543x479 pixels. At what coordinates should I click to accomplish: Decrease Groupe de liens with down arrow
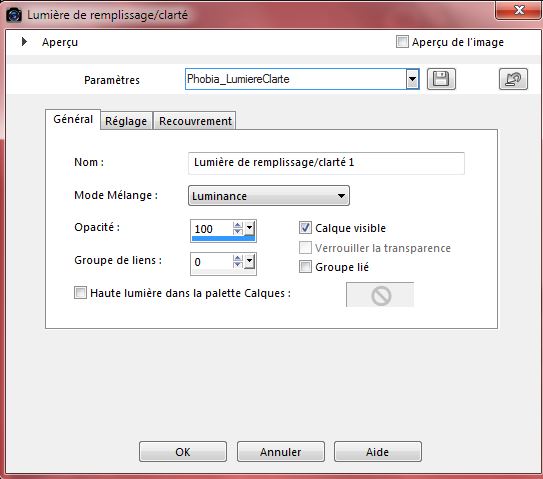point(238,265)
